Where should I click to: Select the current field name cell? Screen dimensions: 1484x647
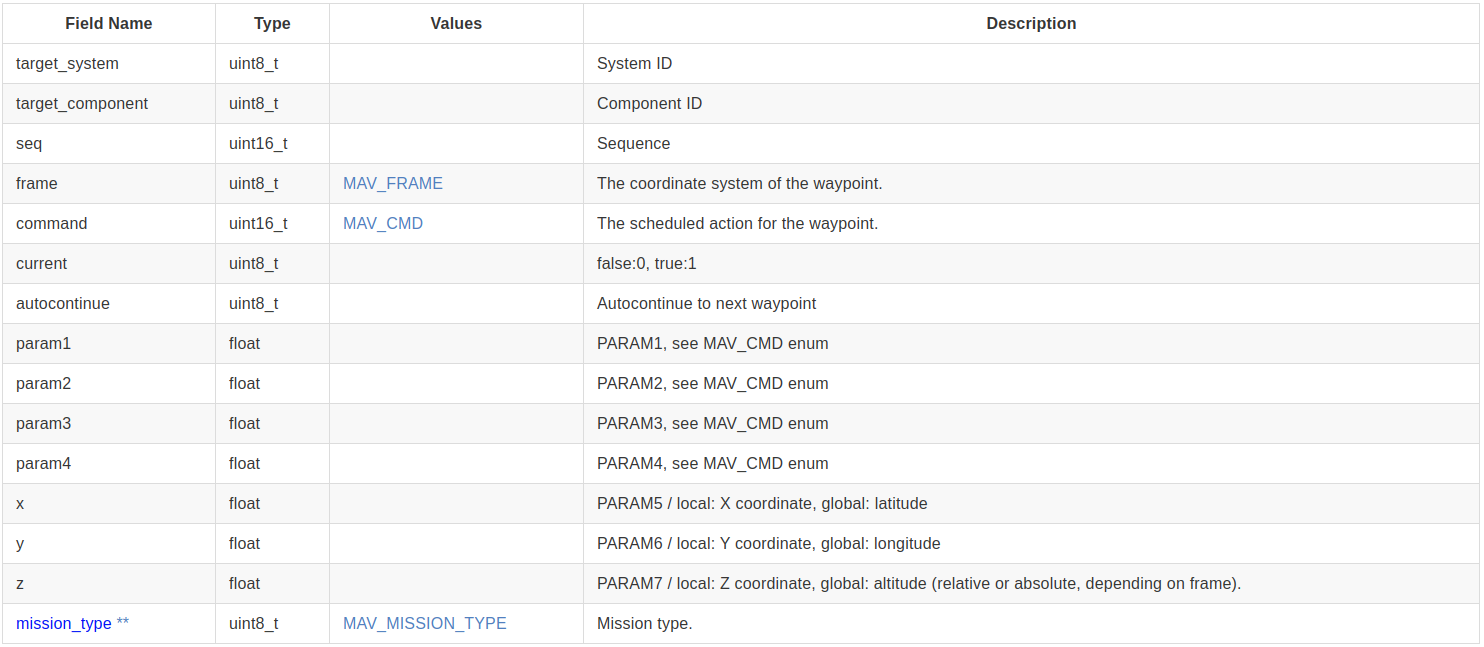coord(109,263)
